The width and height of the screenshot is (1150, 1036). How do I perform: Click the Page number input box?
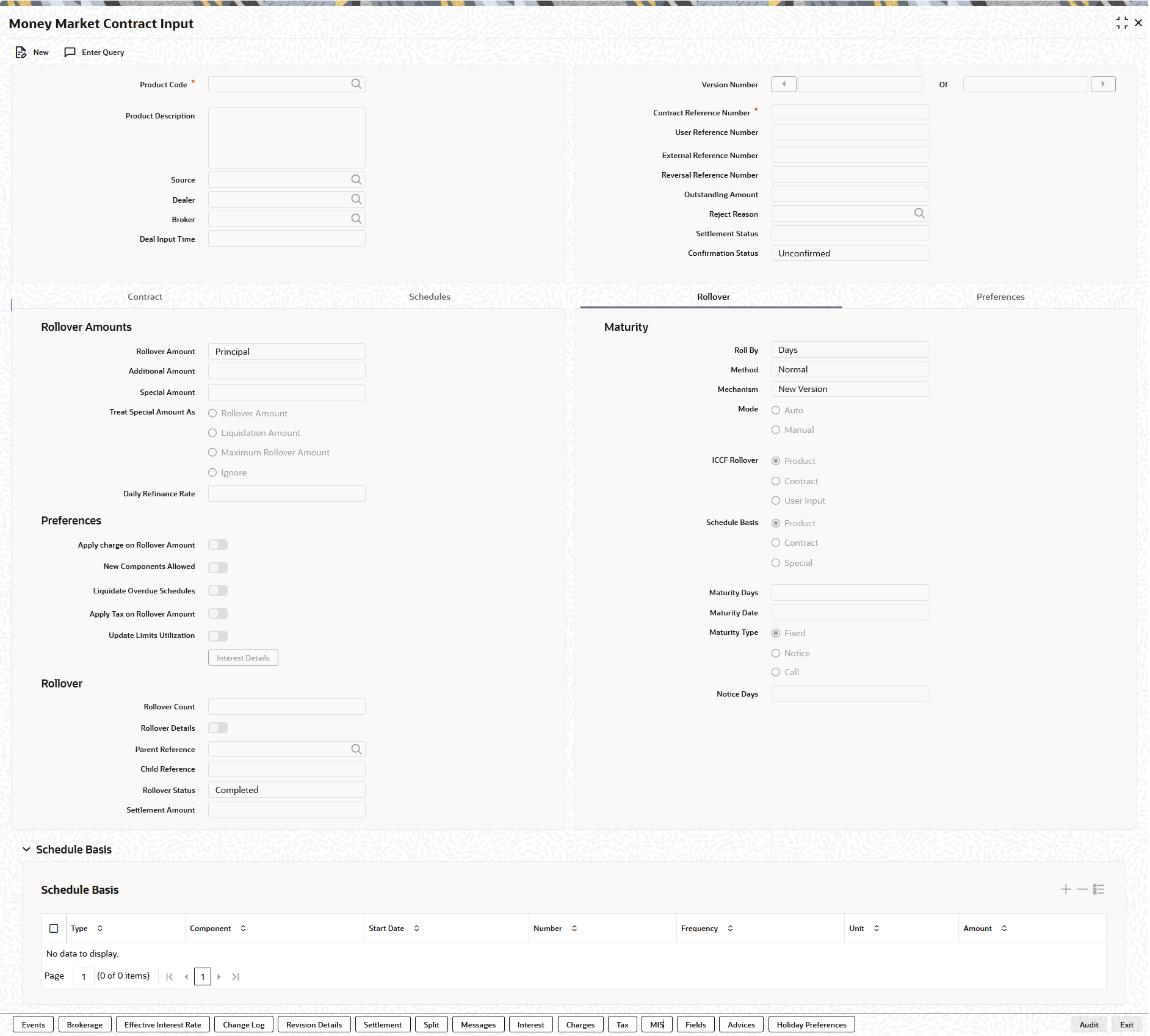tap(84, 977)
